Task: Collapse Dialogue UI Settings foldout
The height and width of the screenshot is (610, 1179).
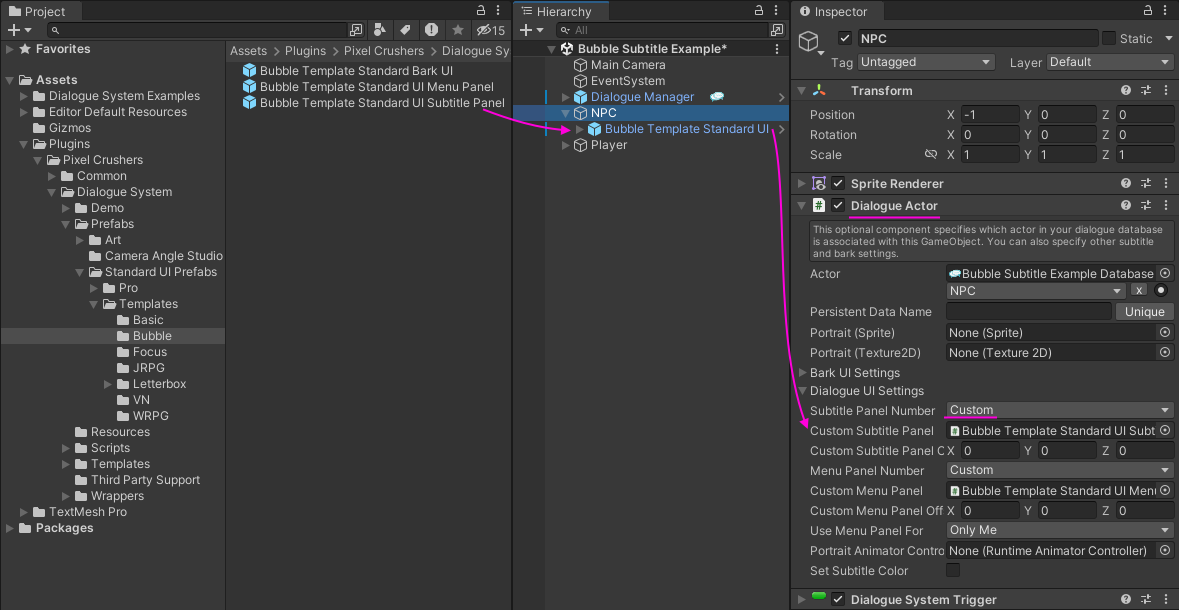Action: pos(803,391)
